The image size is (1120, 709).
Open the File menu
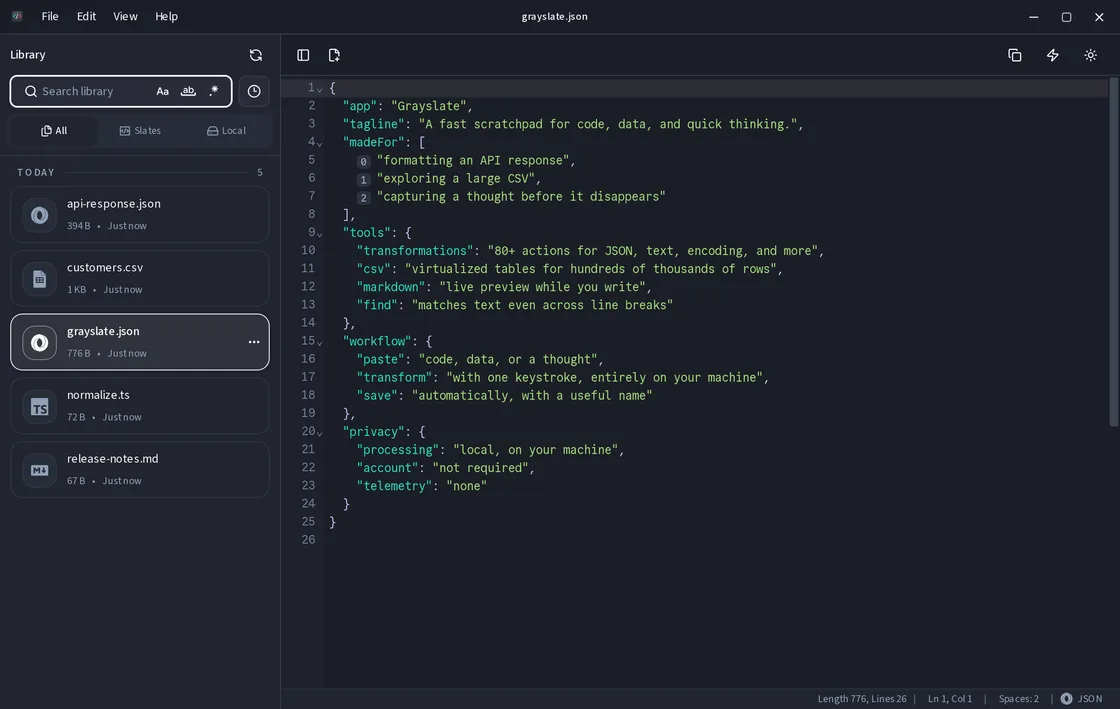pos(50,16)
